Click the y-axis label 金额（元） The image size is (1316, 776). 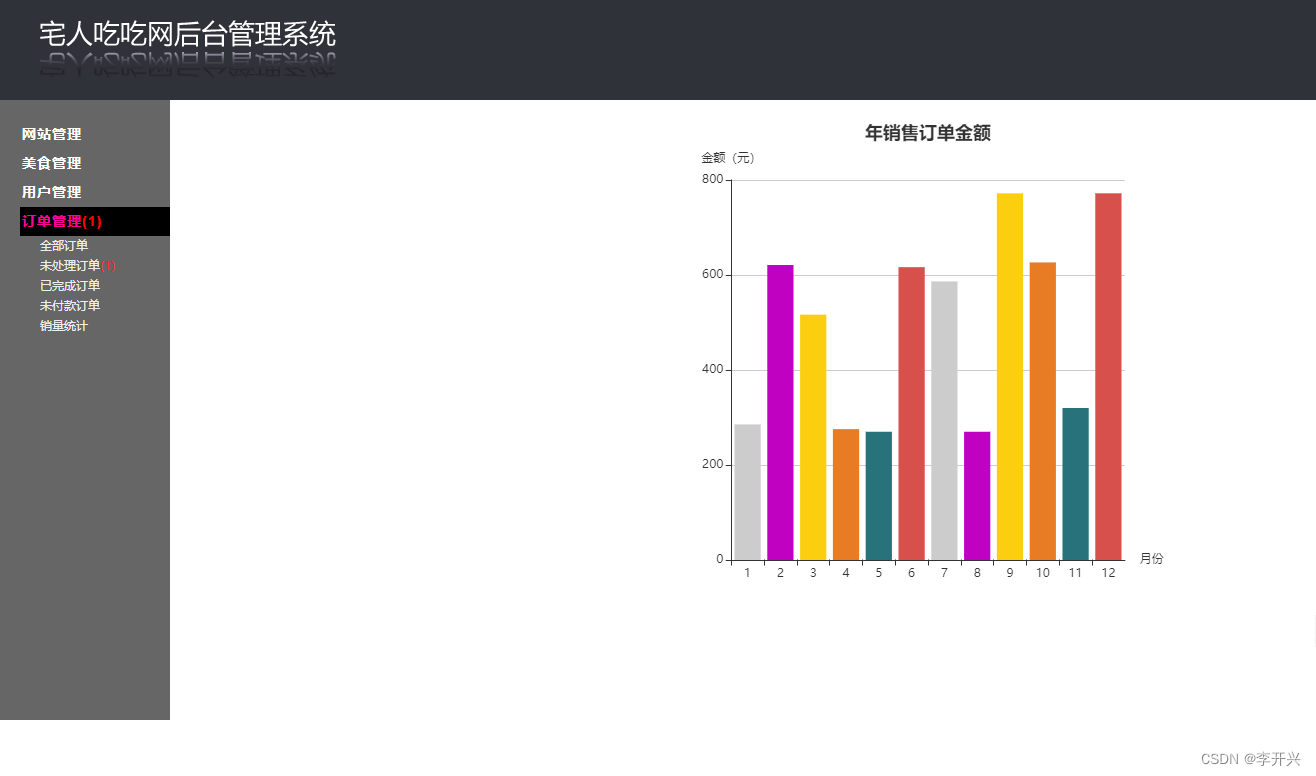point(730,158)
